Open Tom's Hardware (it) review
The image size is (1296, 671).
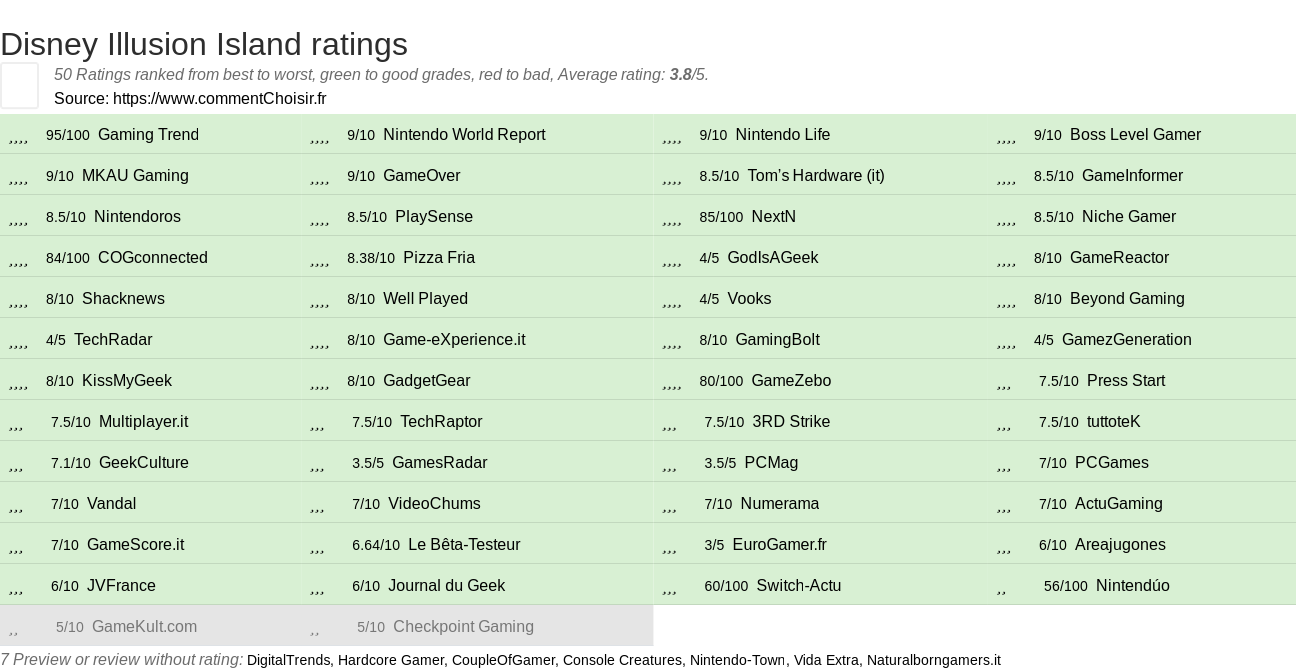(x=816, y=176)
